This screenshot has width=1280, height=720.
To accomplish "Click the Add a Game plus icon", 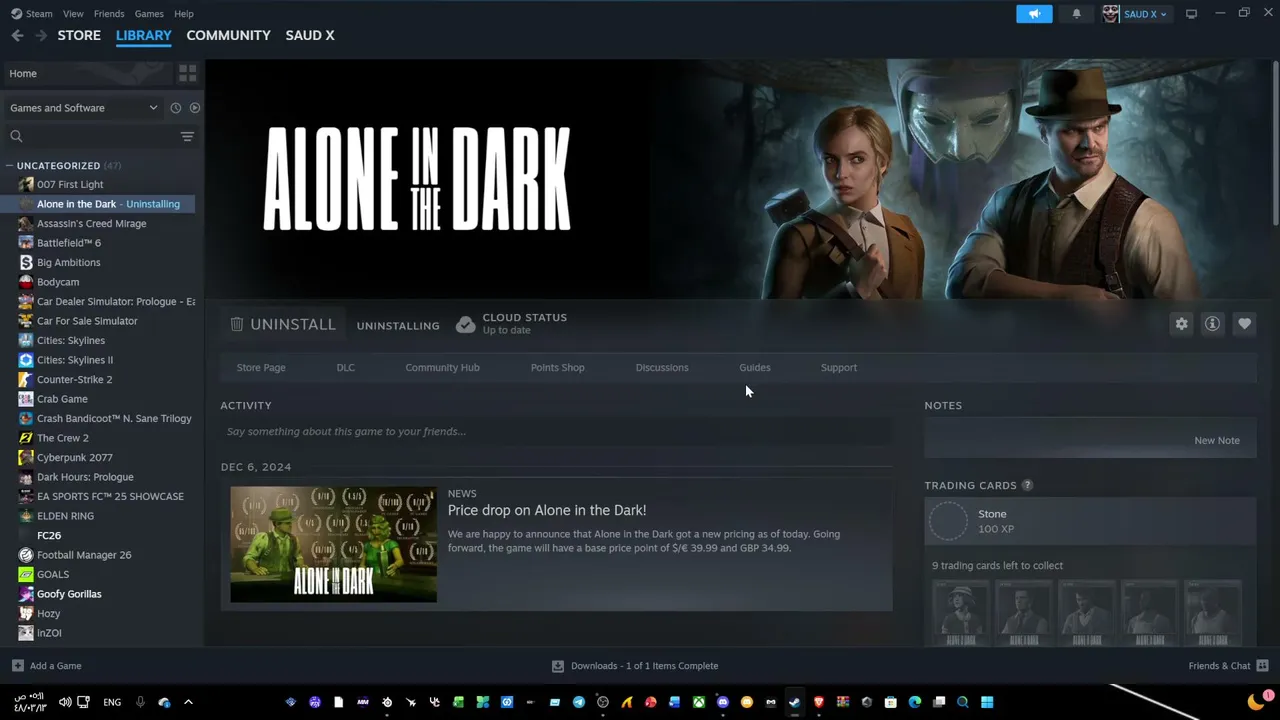I will pyautogui.click(x=17, y=666).
